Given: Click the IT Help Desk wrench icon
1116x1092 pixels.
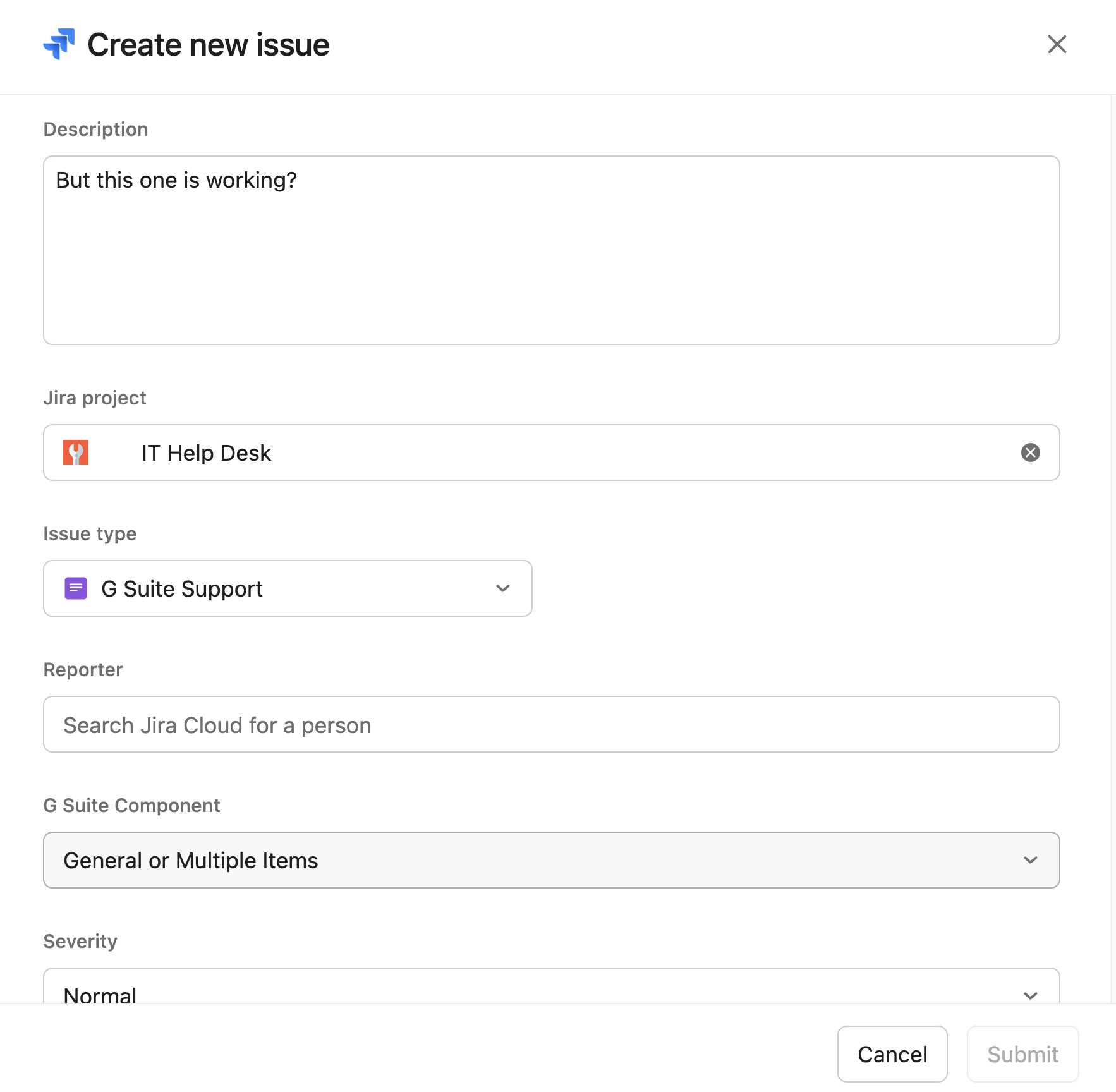Looking at the screenshot, I should (x=76, y=452).
